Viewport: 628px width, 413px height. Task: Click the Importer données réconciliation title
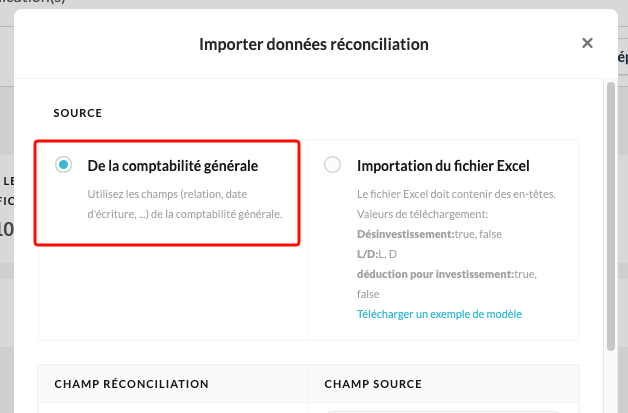[314, 44]
